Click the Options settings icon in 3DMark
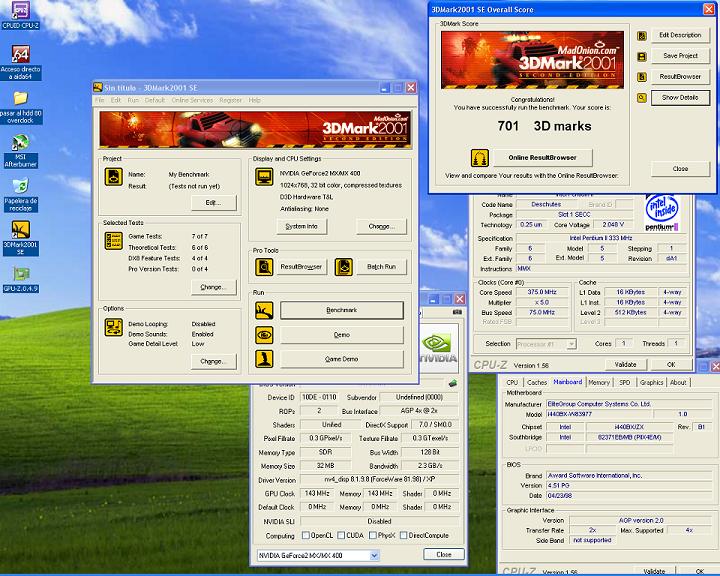This screenshot has height=576, width=720. point(113,328)
